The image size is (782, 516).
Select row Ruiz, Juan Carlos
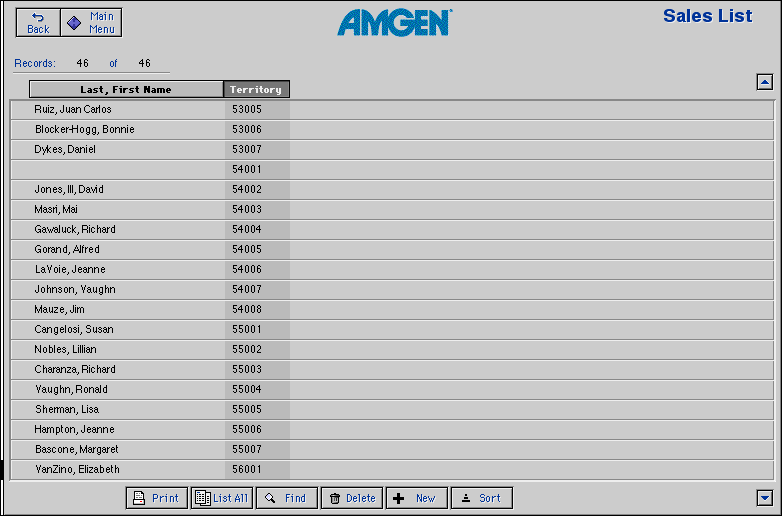click(392, 110)
